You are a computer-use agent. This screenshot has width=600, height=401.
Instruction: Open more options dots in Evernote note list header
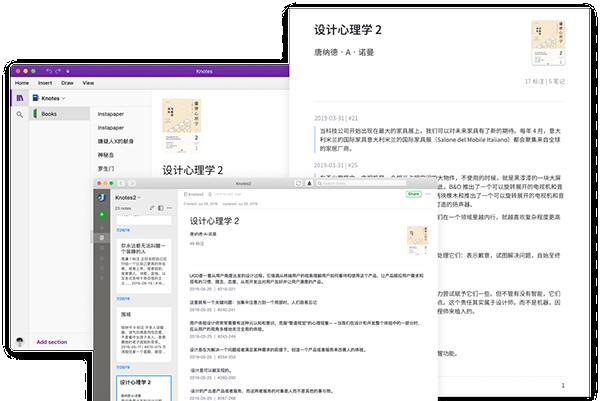169,208
